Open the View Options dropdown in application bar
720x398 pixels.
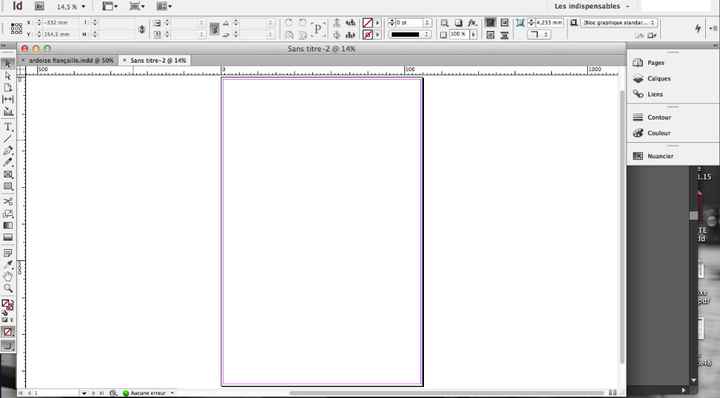point(110,6)
